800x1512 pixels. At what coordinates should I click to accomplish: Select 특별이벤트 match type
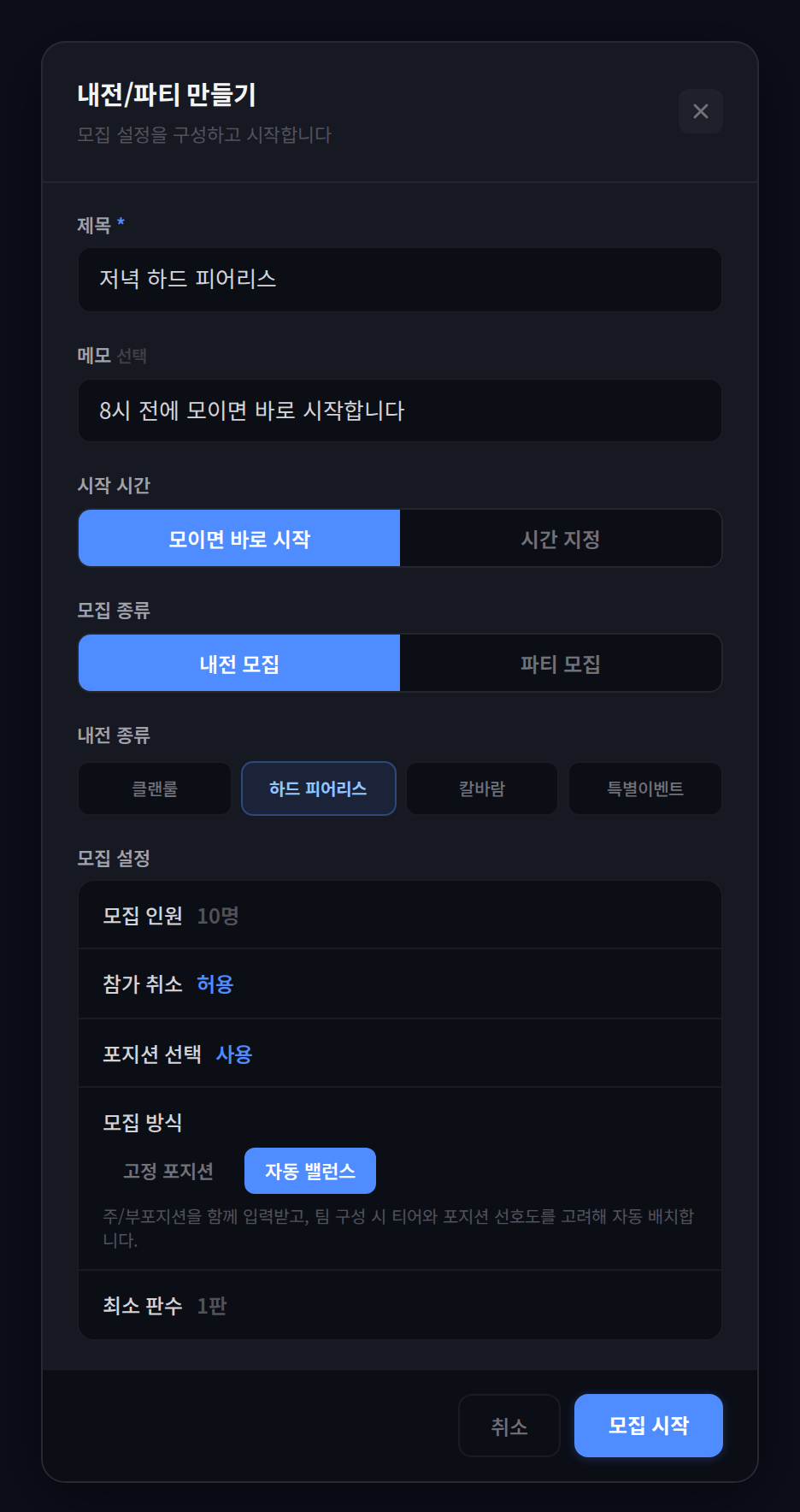645,788
